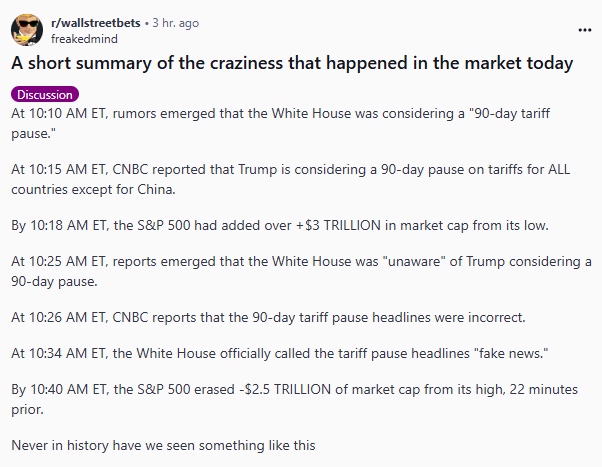Click the "Never in history" closing sentence
Viewport: 602px width, 467px height.
[x=164, y=443]
